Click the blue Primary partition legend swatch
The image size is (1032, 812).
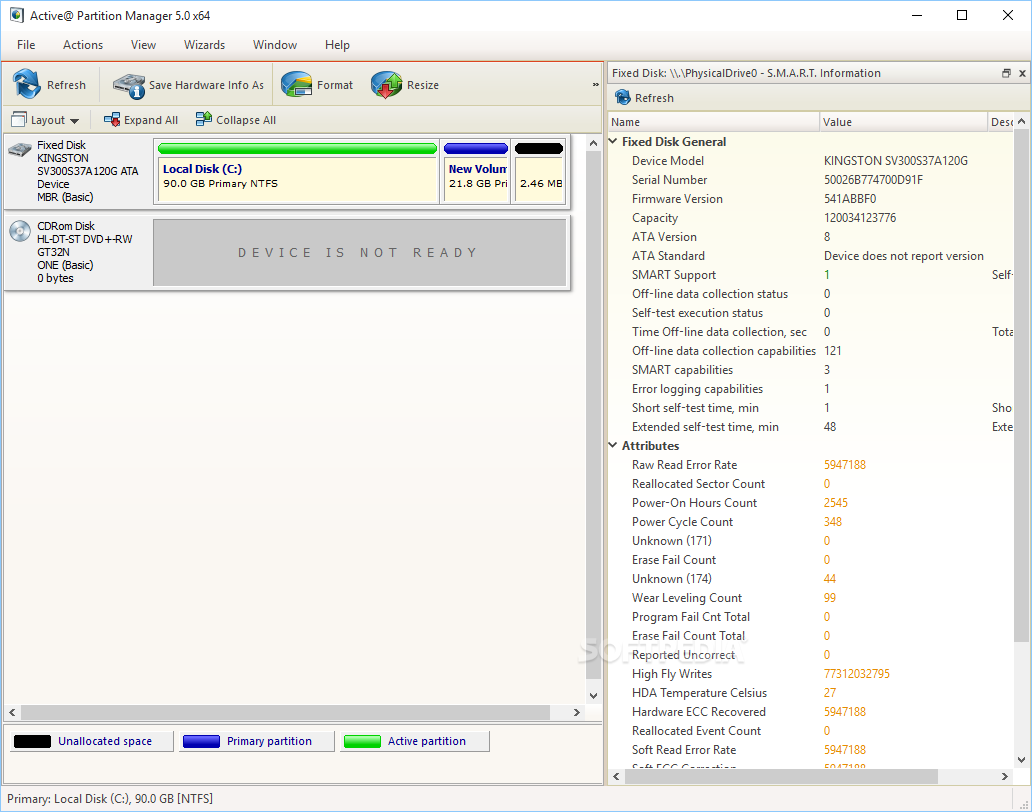(201, 742)
